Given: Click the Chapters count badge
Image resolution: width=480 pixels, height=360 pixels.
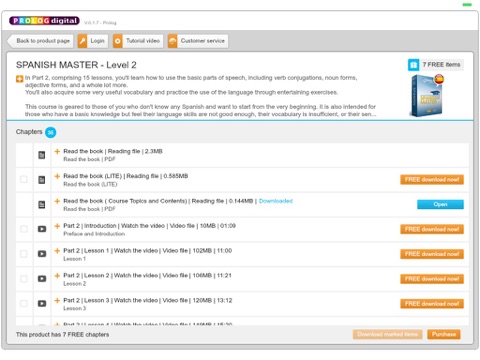Looking at the screenshot, I should pos(51,132).
